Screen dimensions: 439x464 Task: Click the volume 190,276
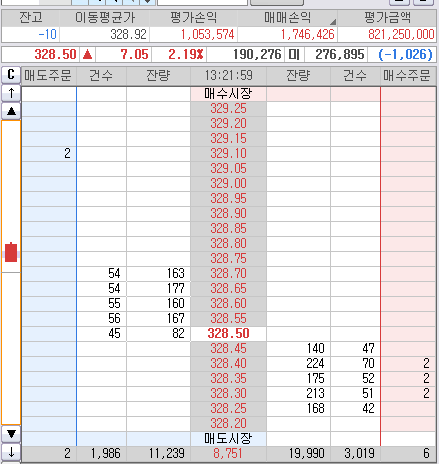pos(257,54)
